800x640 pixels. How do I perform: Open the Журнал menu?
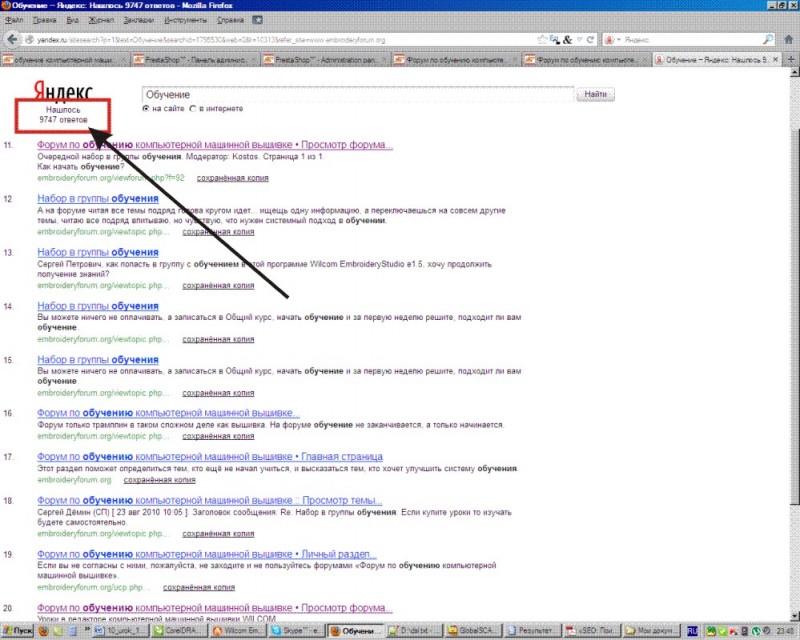pos(101,20)
